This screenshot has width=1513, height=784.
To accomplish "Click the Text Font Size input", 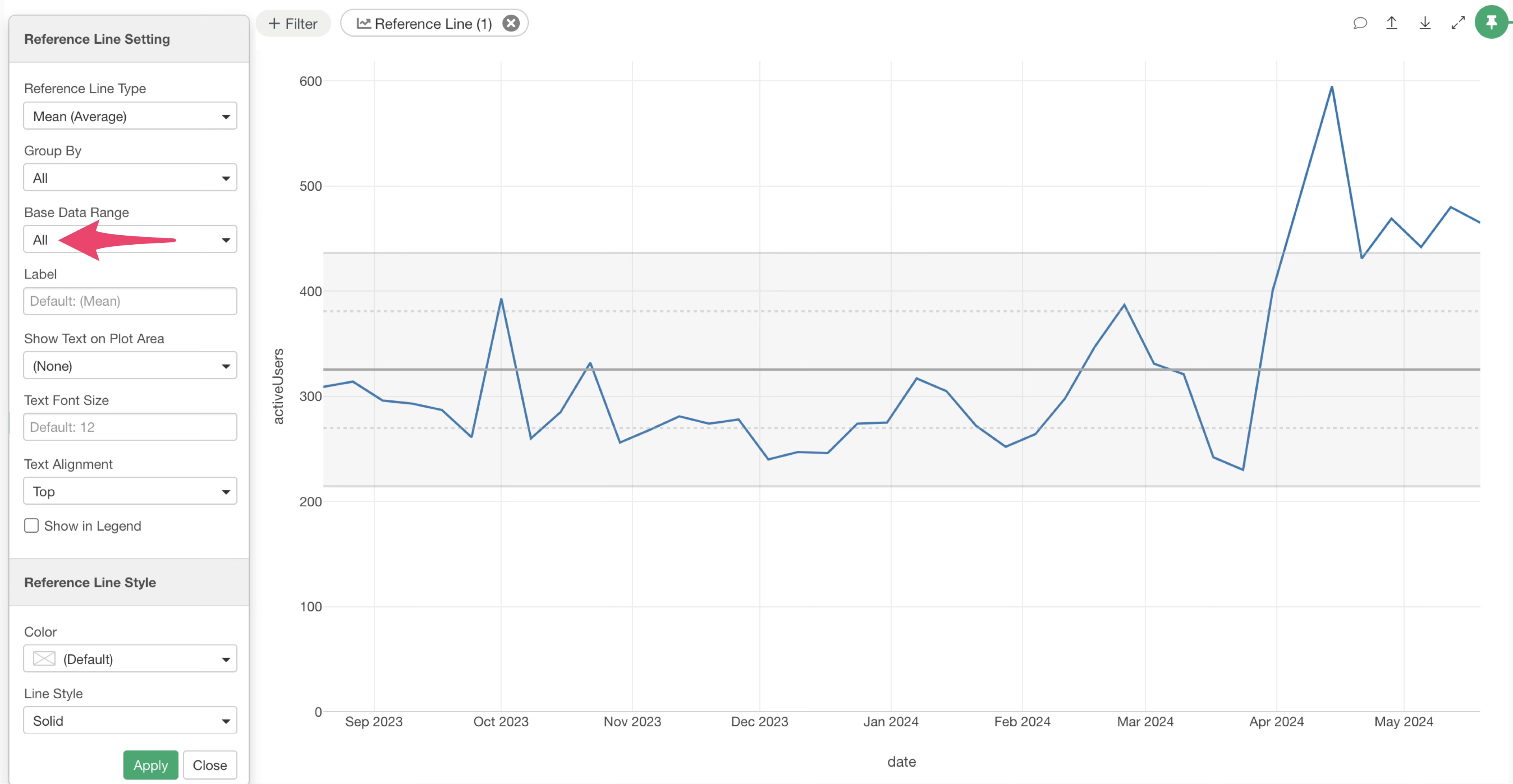I will tap(130, 427).
